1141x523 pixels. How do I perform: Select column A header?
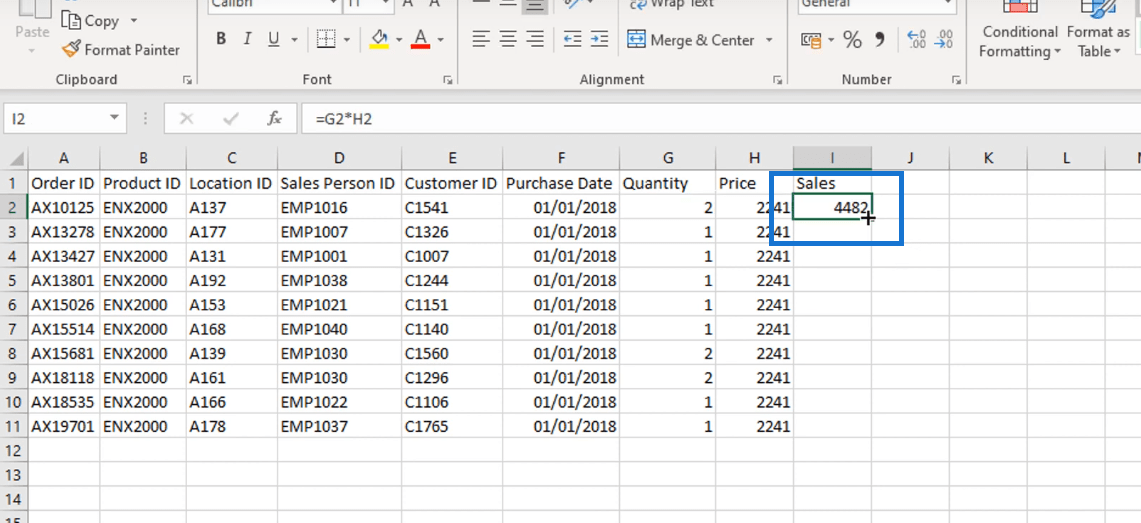click(x=64, y=158)
